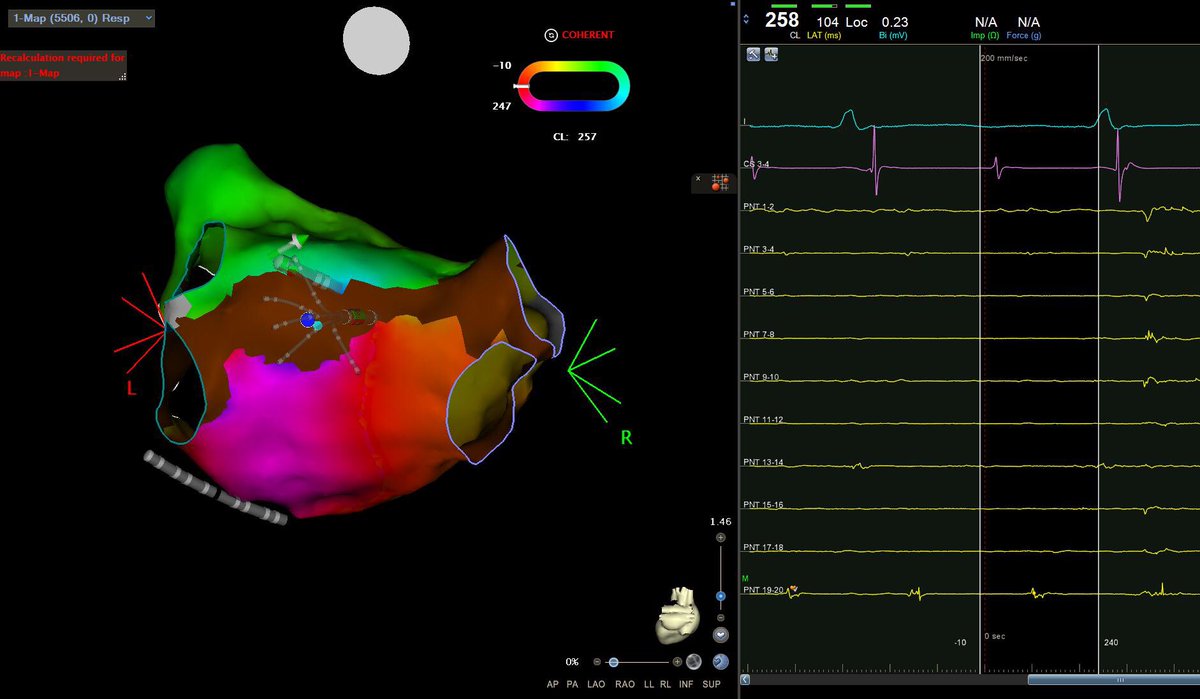The height and width of the screenshot is (699, 1200).
Task: Click the gray sphere mesh icon
Action: pyautogui.click(x=694, y=661)
